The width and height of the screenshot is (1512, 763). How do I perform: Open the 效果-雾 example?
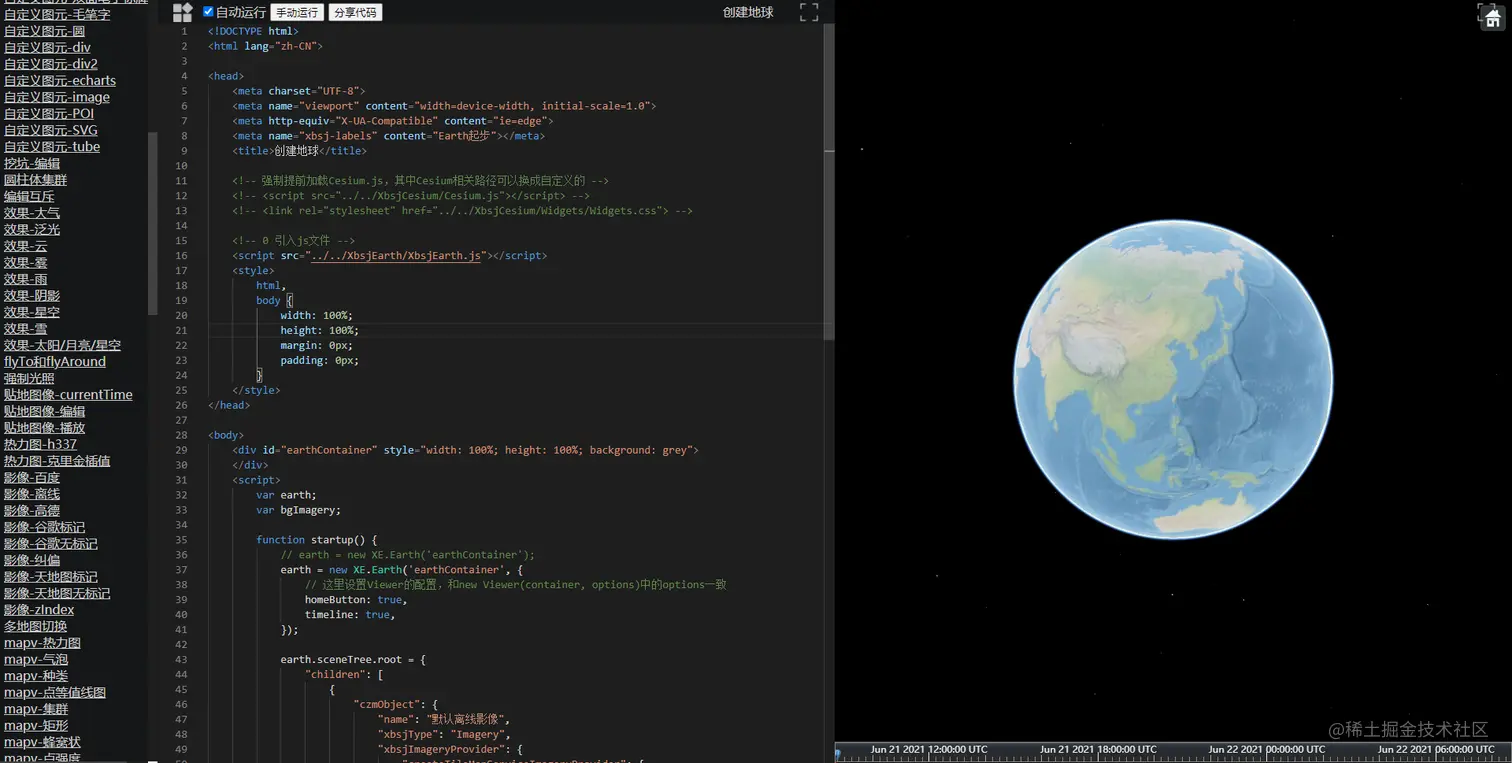25,262
